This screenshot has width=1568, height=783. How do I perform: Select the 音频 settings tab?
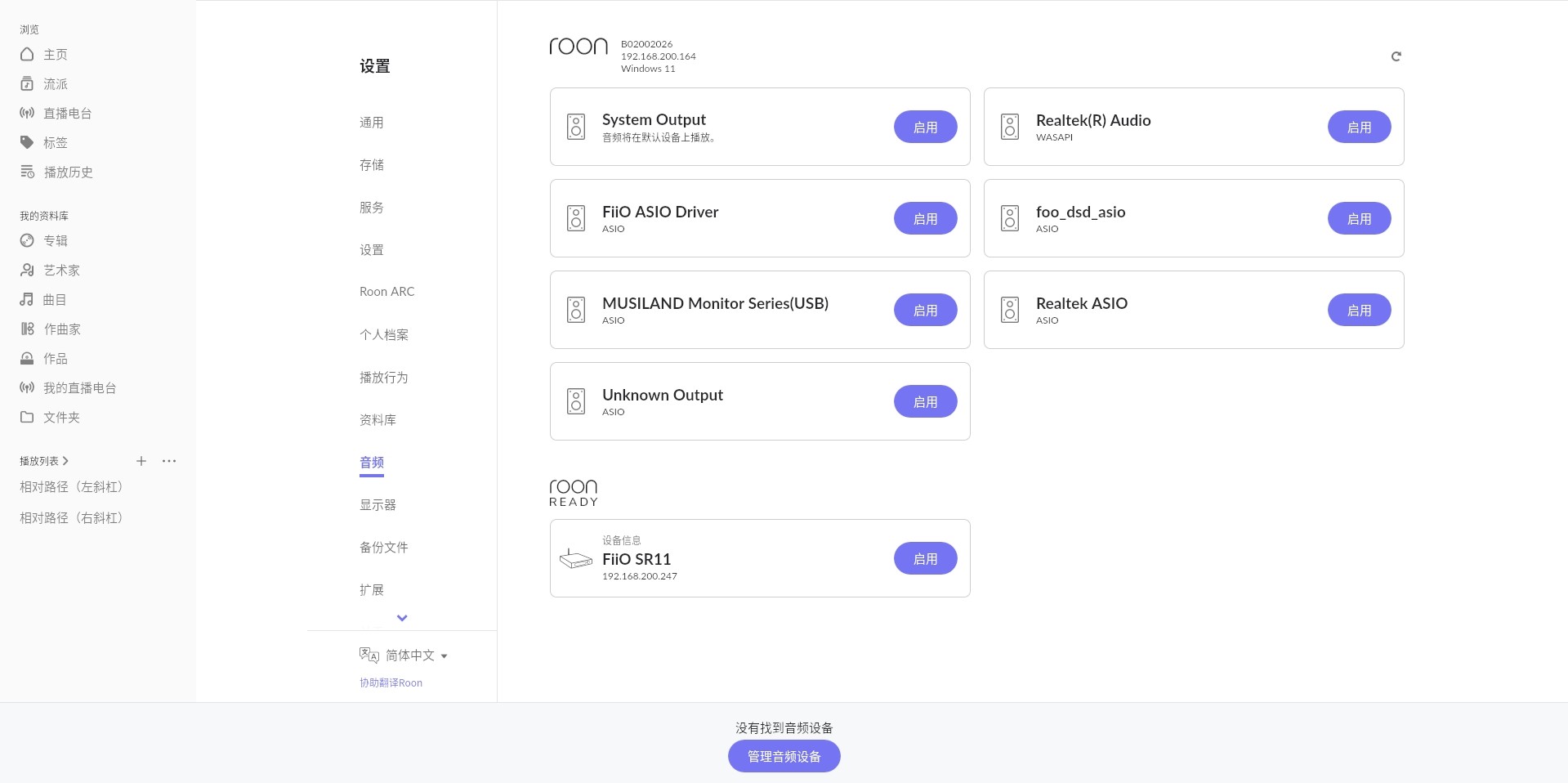point(372,463)
